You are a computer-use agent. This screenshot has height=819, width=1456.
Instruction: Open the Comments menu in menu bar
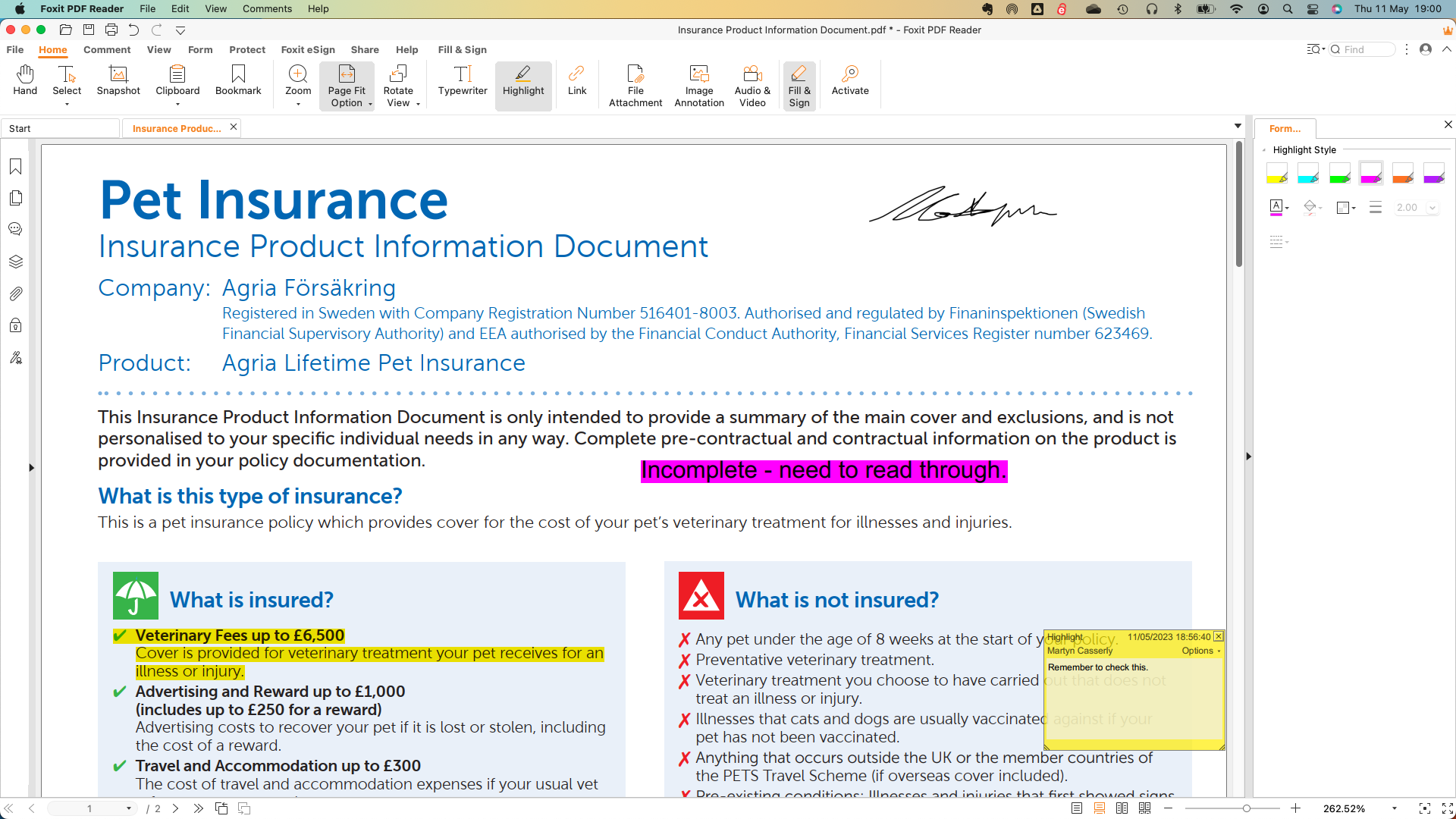pos(267,9)
